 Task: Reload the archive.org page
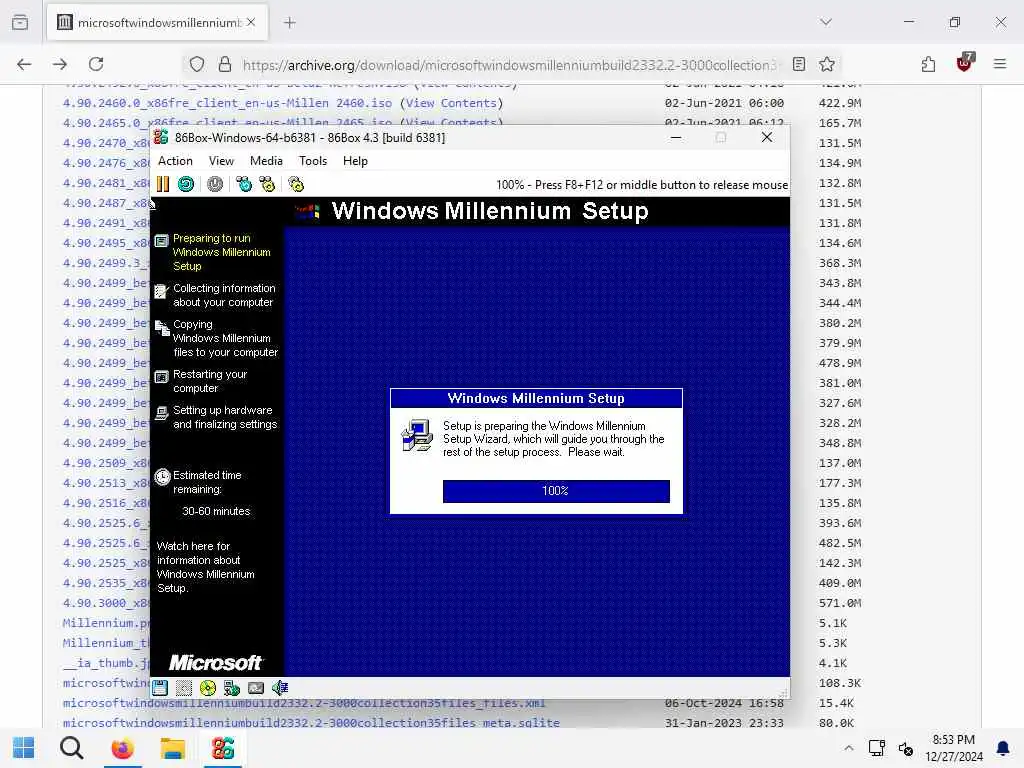pyautogui.click(x=96, y=64)
